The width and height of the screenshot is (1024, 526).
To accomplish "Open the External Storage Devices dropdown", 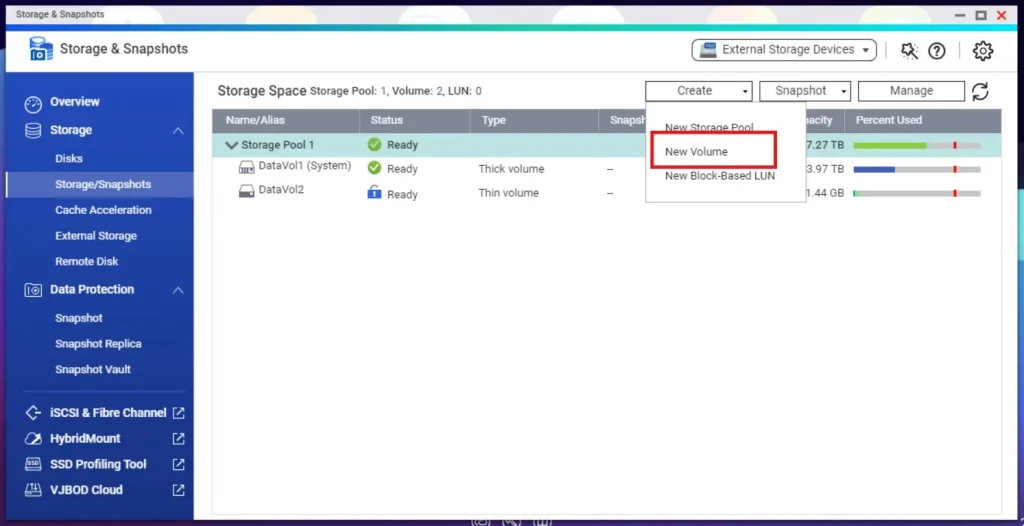I will 784,50.
